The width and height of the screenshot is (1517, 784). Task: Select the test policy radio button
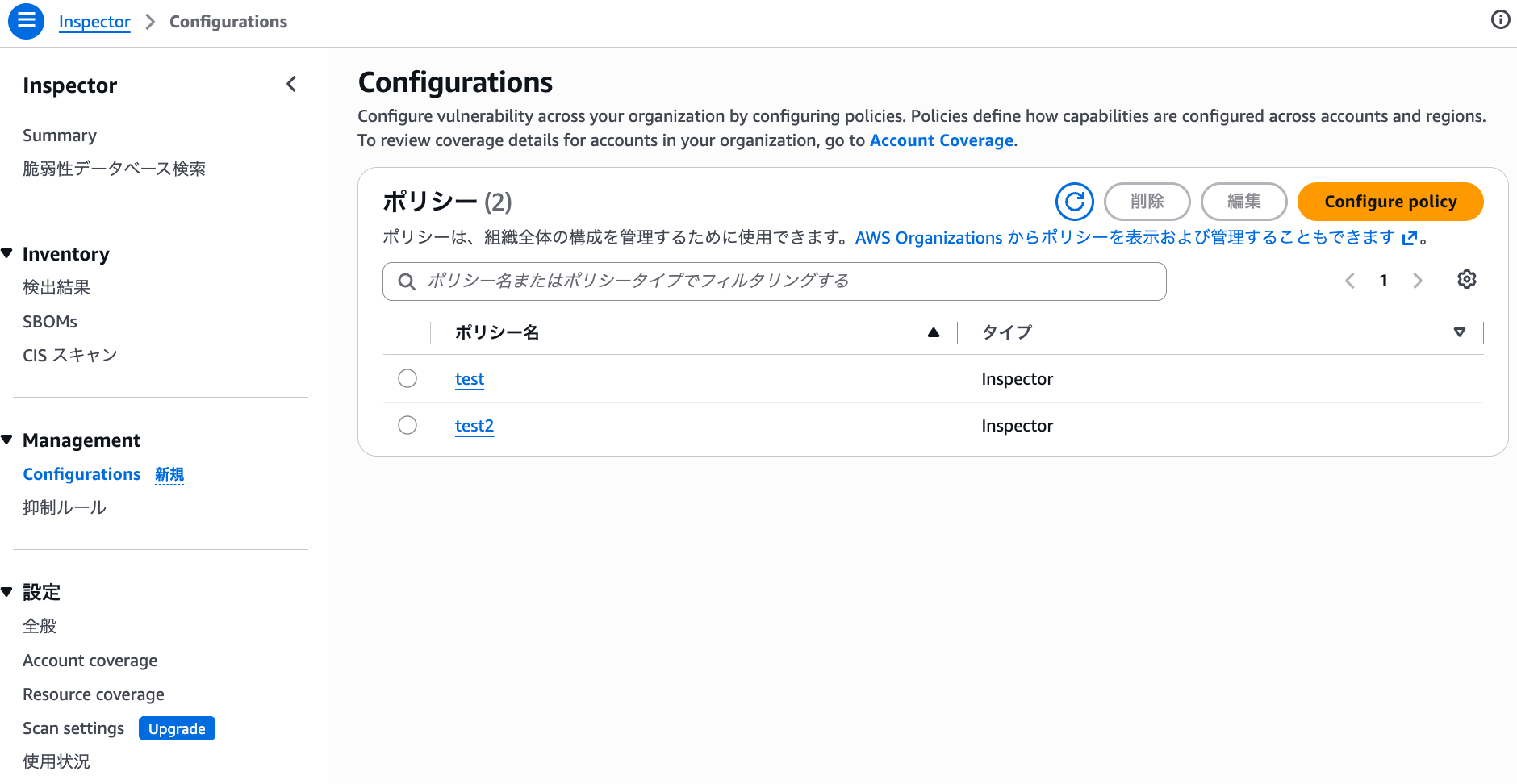[x=407, y=378]
